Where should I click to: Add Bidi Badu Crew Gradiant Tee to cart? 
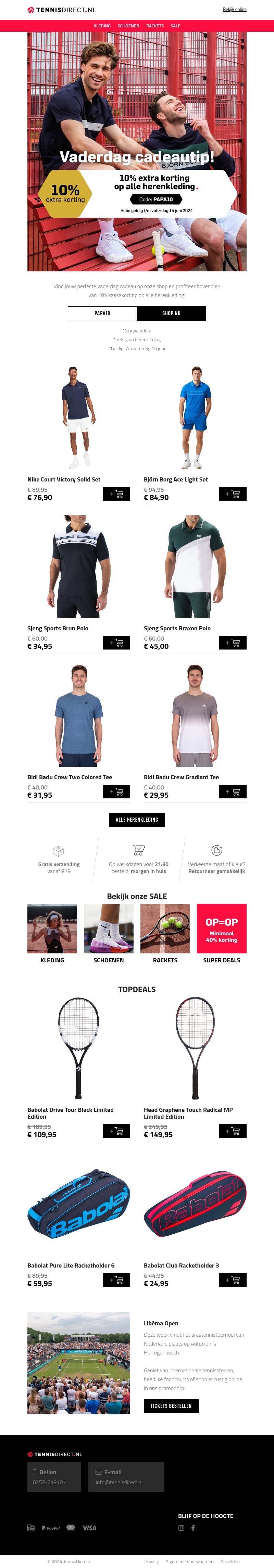pyautogui.click(x=233, y=791)
